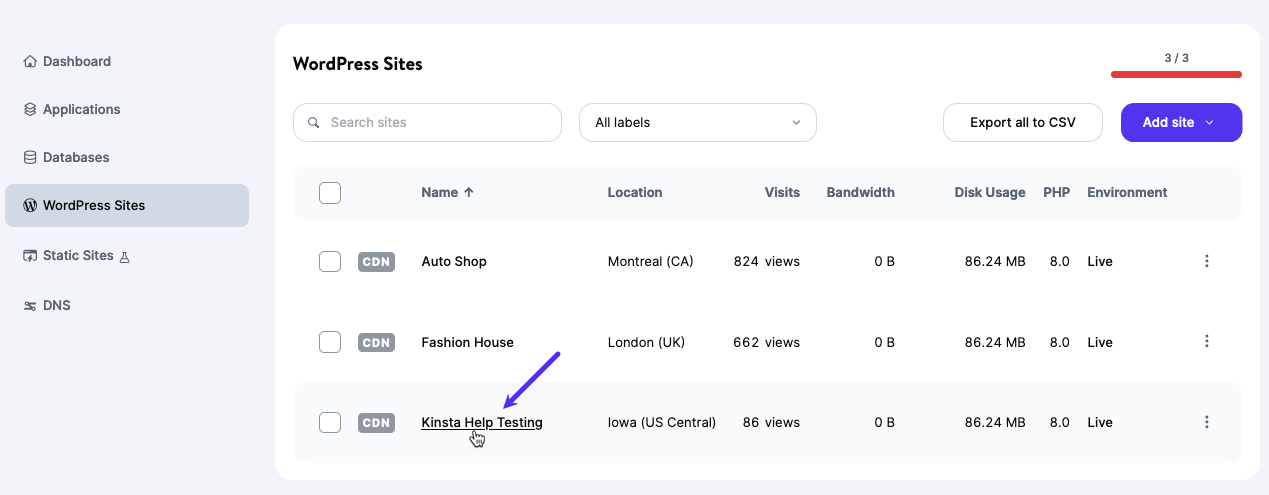Check the Kinsta Help Testing row checkbox
The height and width of the screenshot is (495, 1269).
click(x=330, y=423)
